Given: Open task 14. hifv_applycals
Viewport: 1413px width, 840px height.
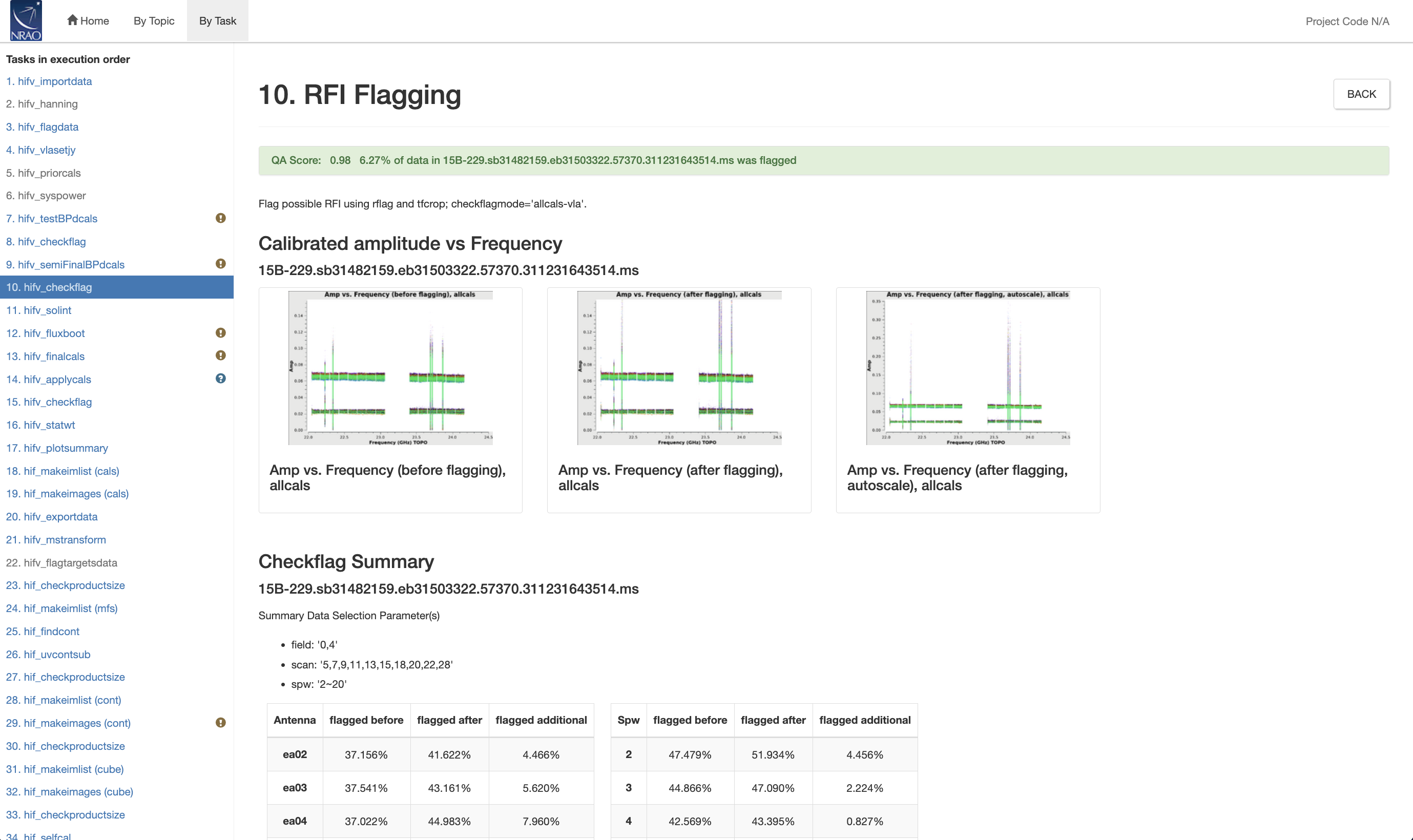Looking at the screenshot, I should (48, 380).
